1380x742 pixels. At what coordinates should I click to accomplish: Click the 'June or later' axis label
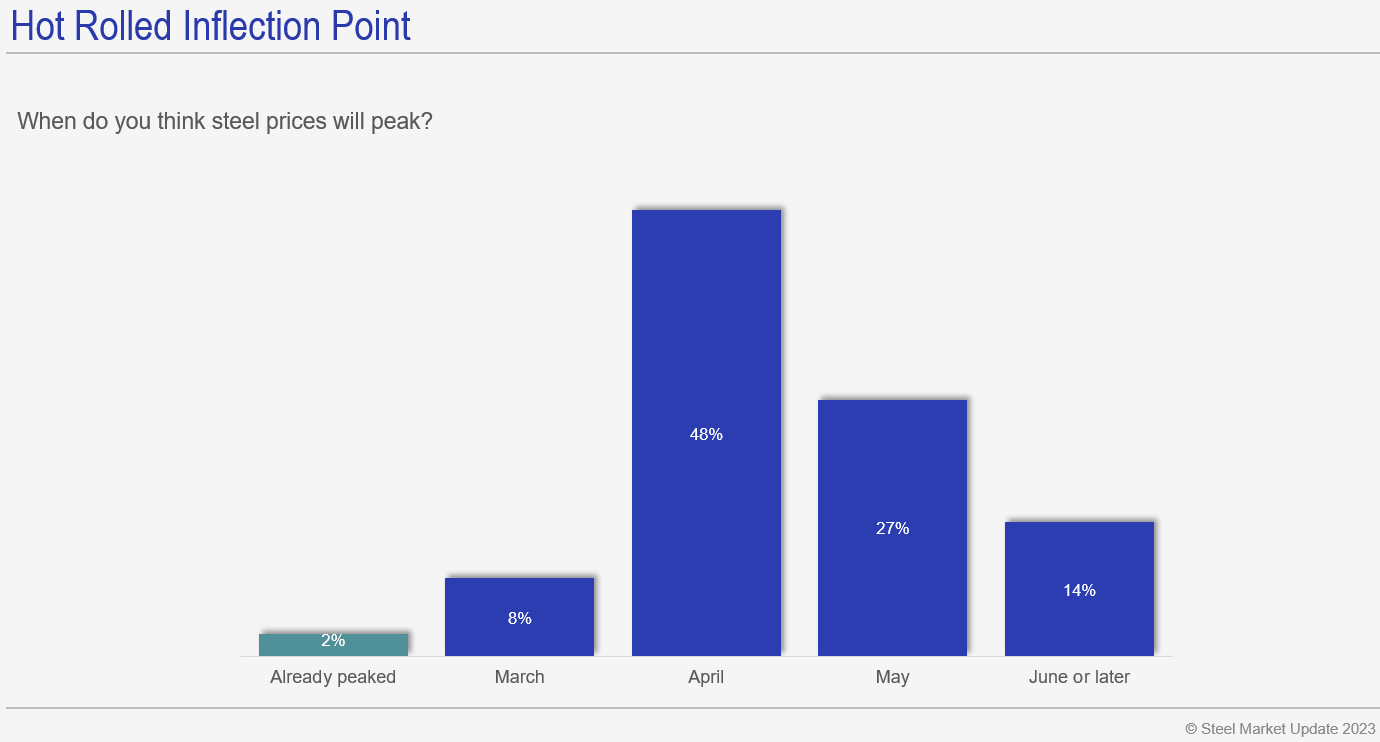click(1079, 677)
